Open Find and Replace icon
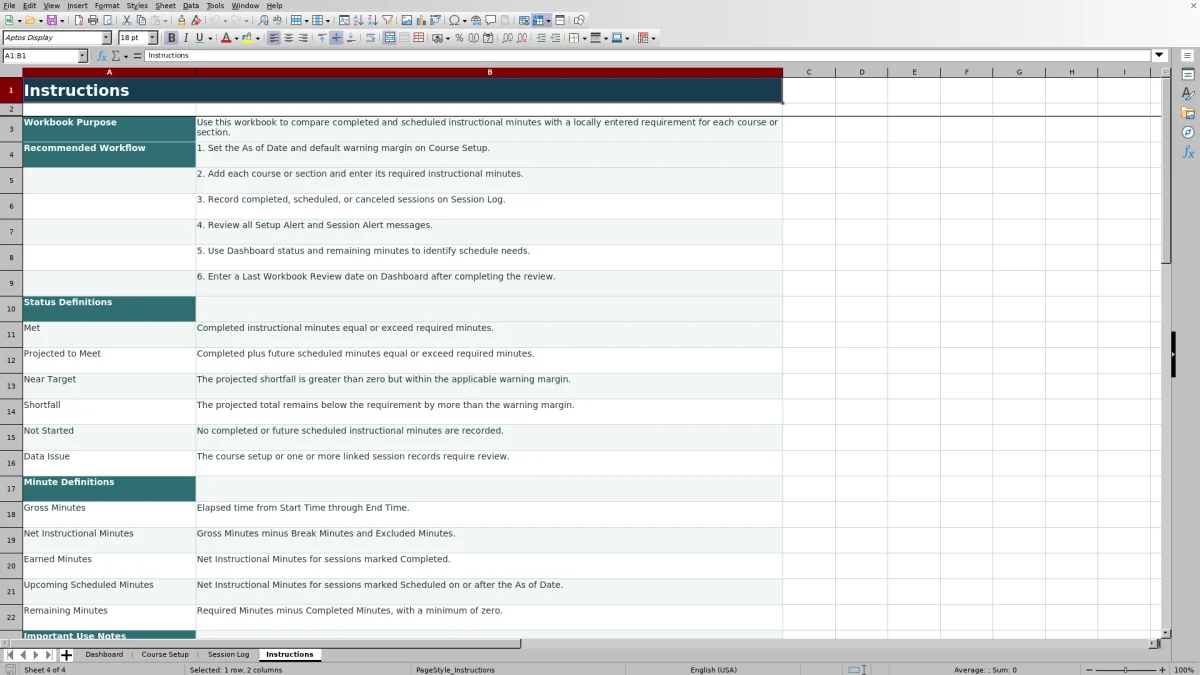1200x675 pixels. [263, 20]
